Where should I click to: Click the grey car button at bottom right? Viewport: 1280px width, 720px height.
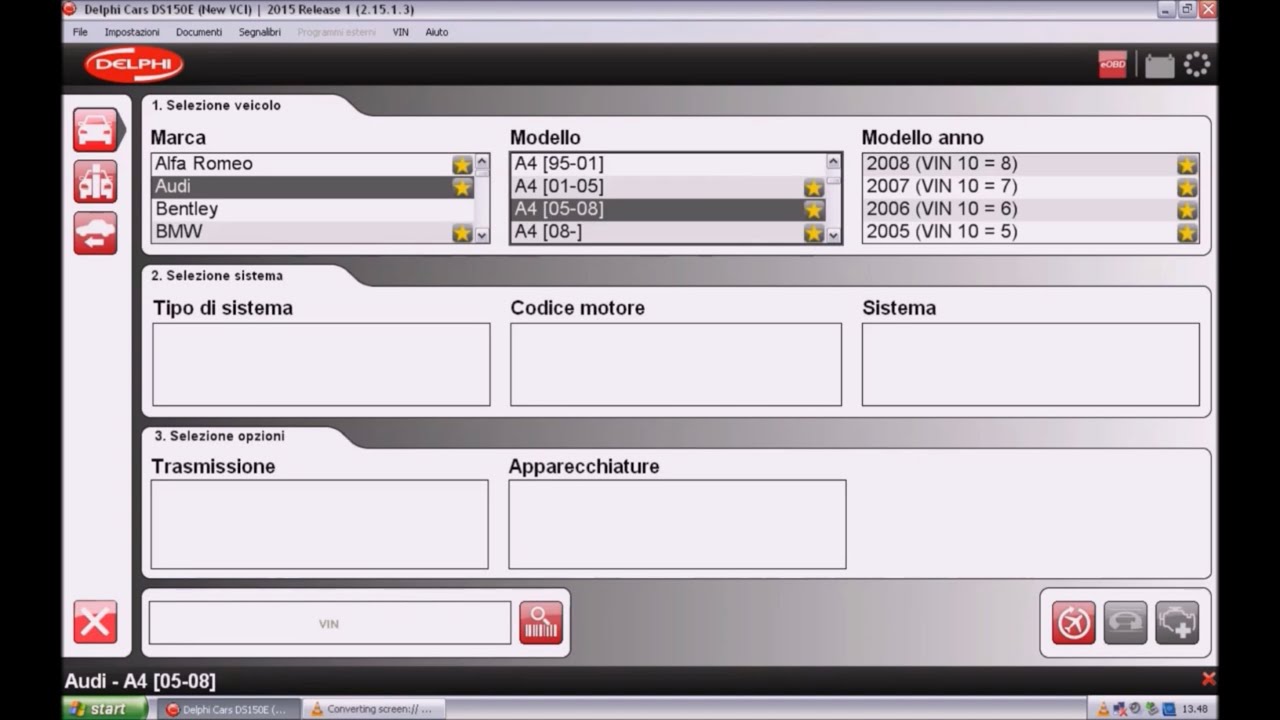pyautogui.click(x=1125, y=623)
